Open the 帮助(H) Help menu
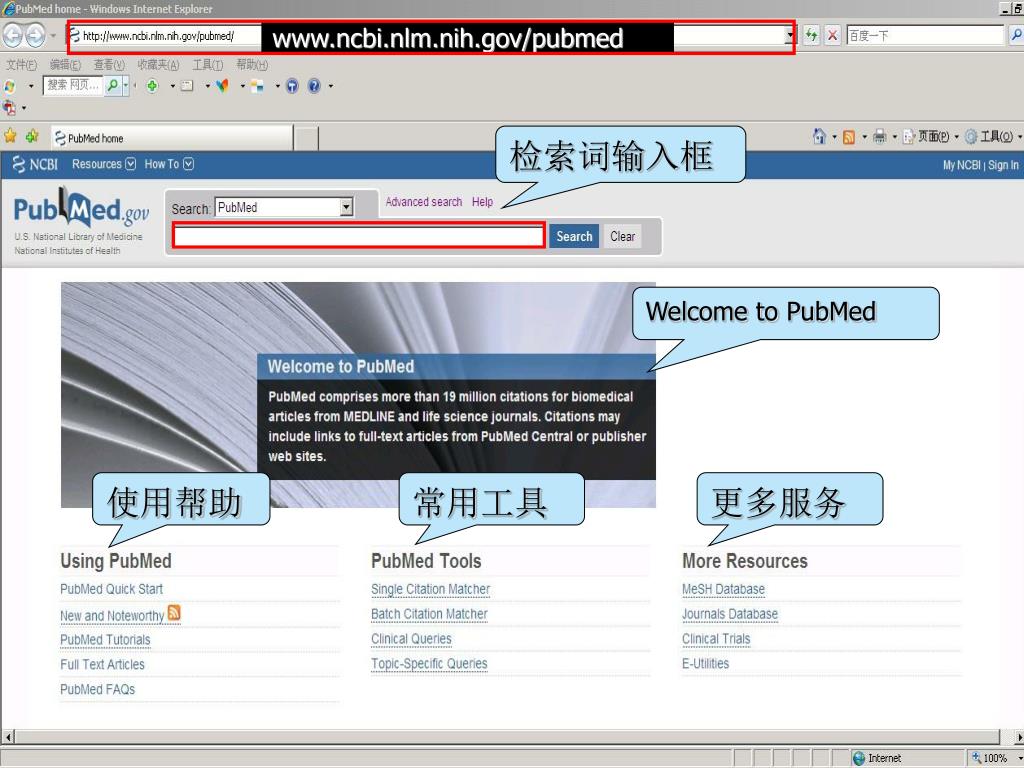Viewport: 1024px width, 768px height. 252,64
